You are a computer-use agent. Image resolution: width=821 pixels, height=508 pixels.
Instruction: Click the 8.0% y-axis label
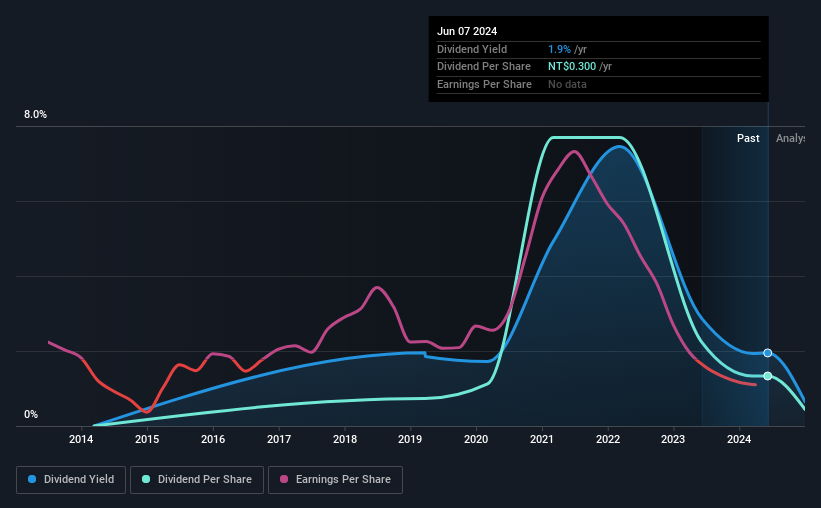click(x=36, y=115)
